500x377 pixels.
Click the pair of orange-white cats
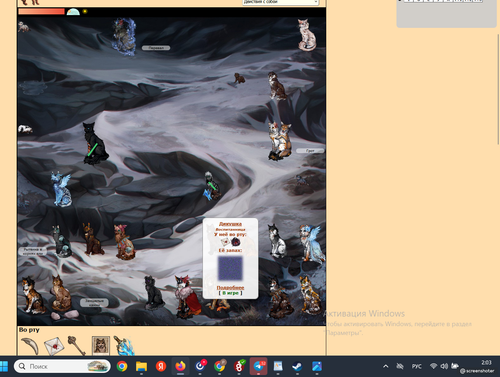point(279,141)
